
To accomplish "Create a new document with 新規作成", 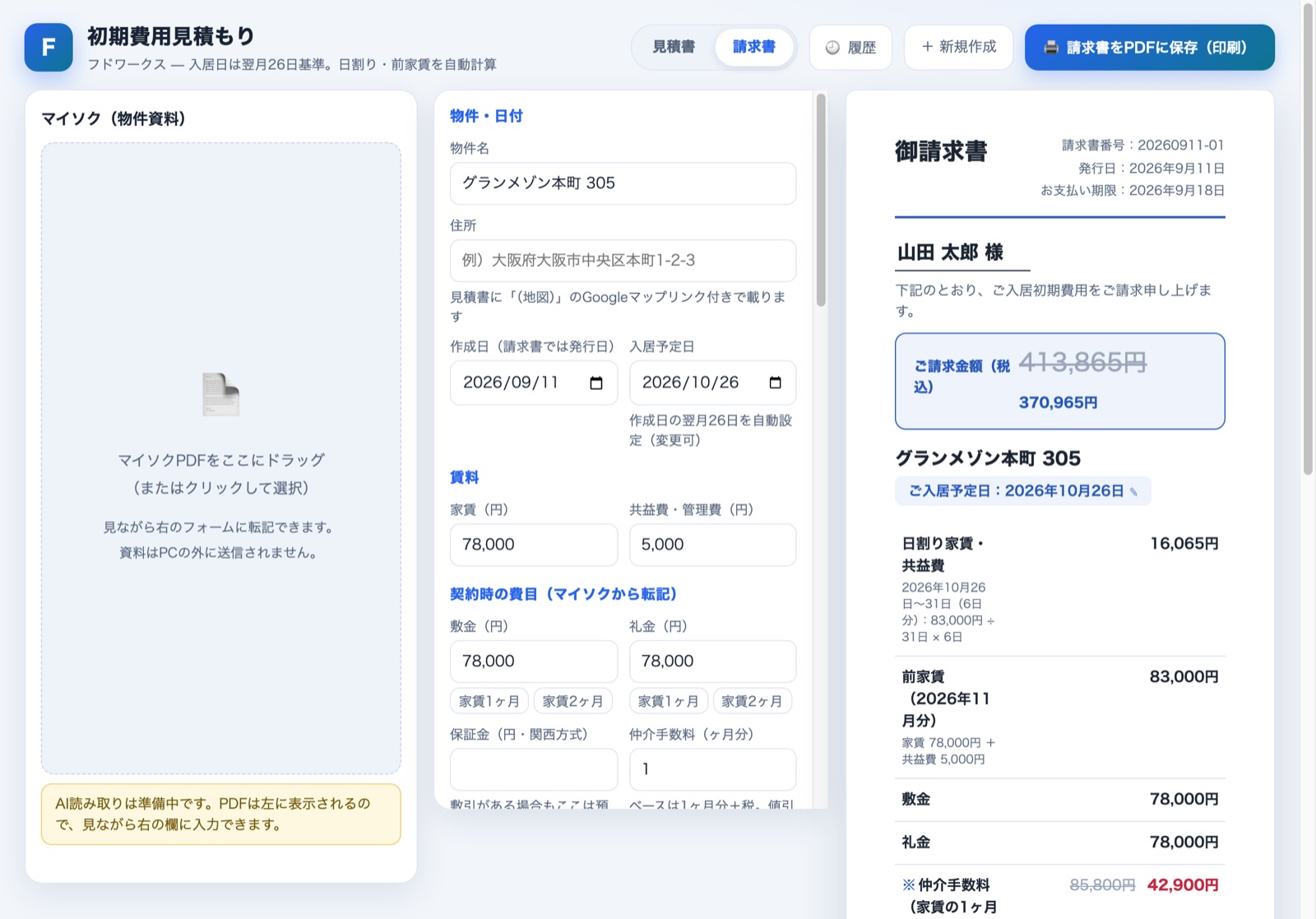I will click(x=958, y=47).
